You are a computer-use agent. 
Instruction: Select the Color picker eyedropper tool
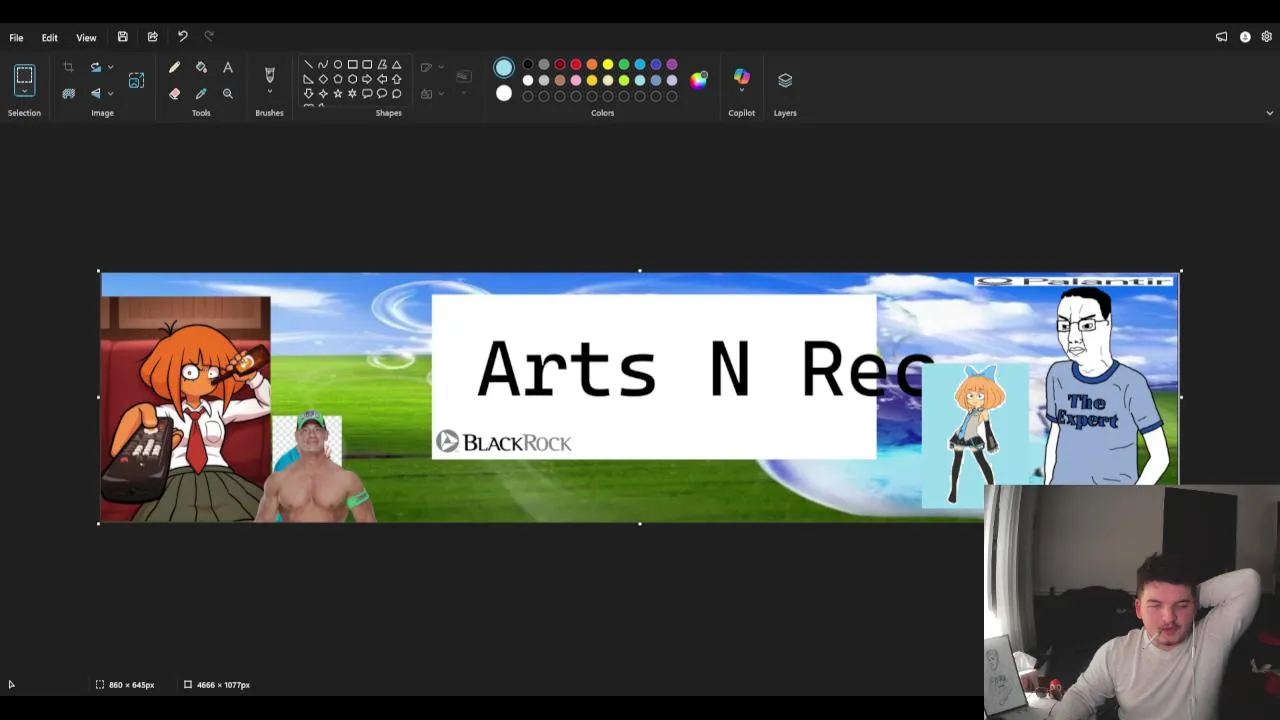201,93
